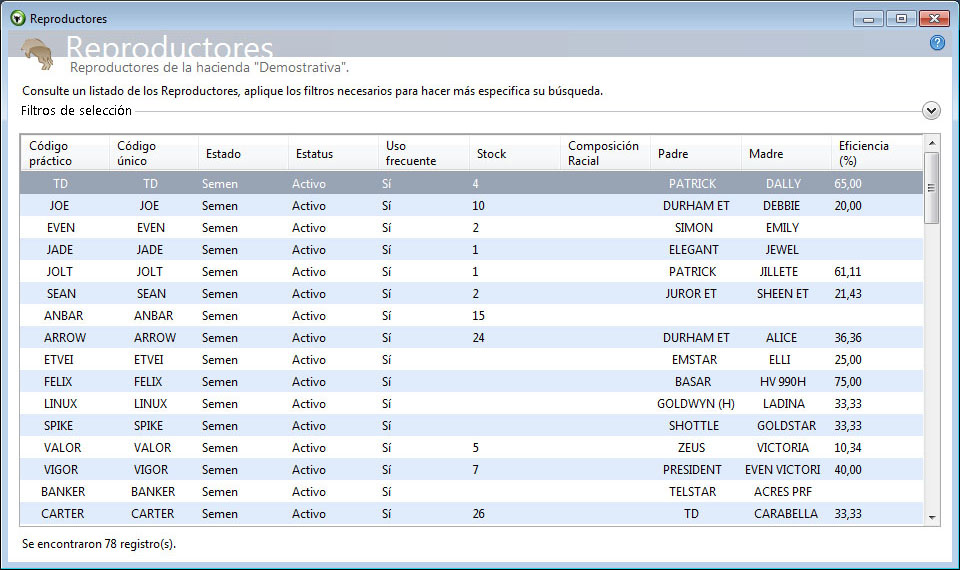
Task: Click the ALICE madre cell
Action: click(x=781, y=338)
